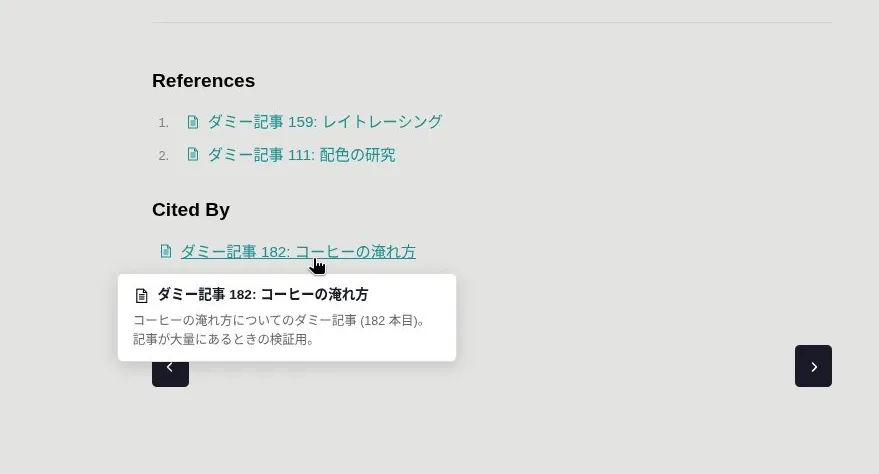879x474 pixels.
Task: Open citing article ダミー記事 182: コーヒーの淹れ方
Action: (298, 252)
